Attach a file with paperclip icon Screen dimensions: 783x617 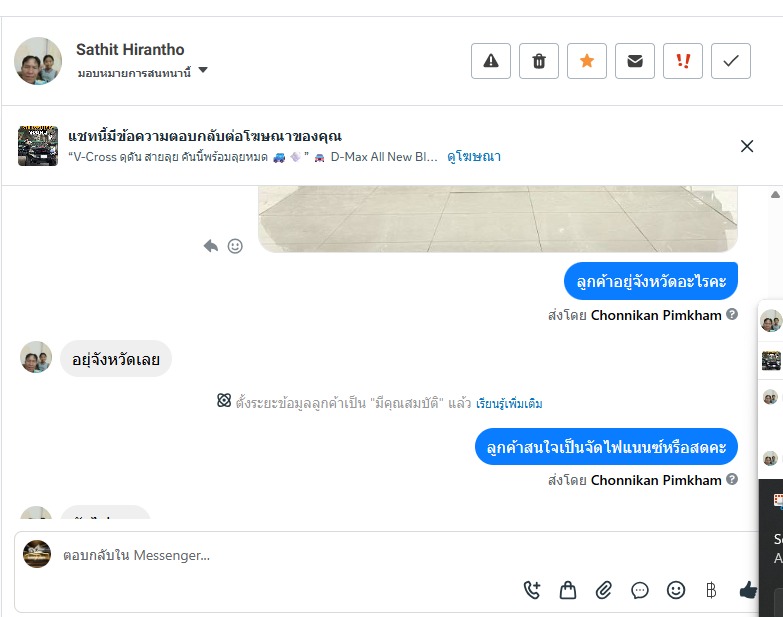(x=604, y=590)
